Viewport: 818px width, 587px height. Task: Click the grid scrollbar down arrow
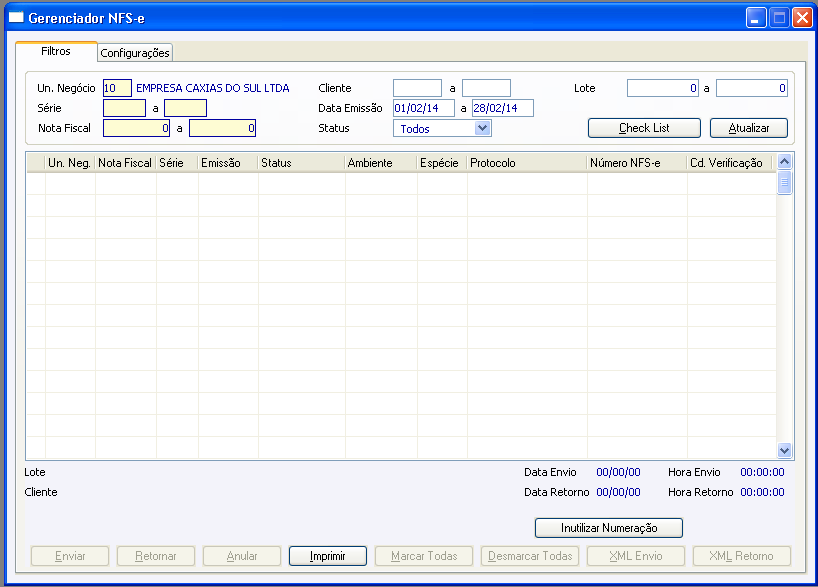(x=784, y=450)
